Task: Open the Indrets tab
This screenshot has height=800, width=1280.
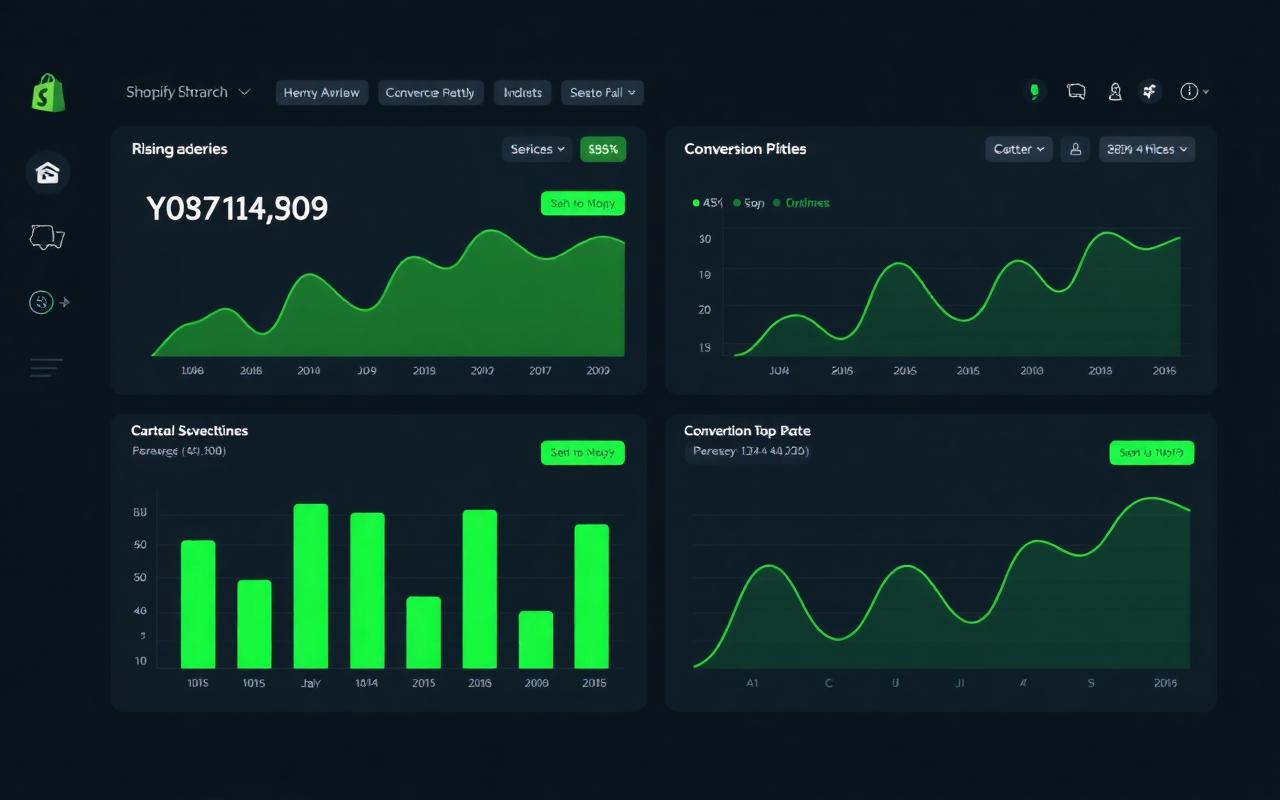Action: click(523, 93)
